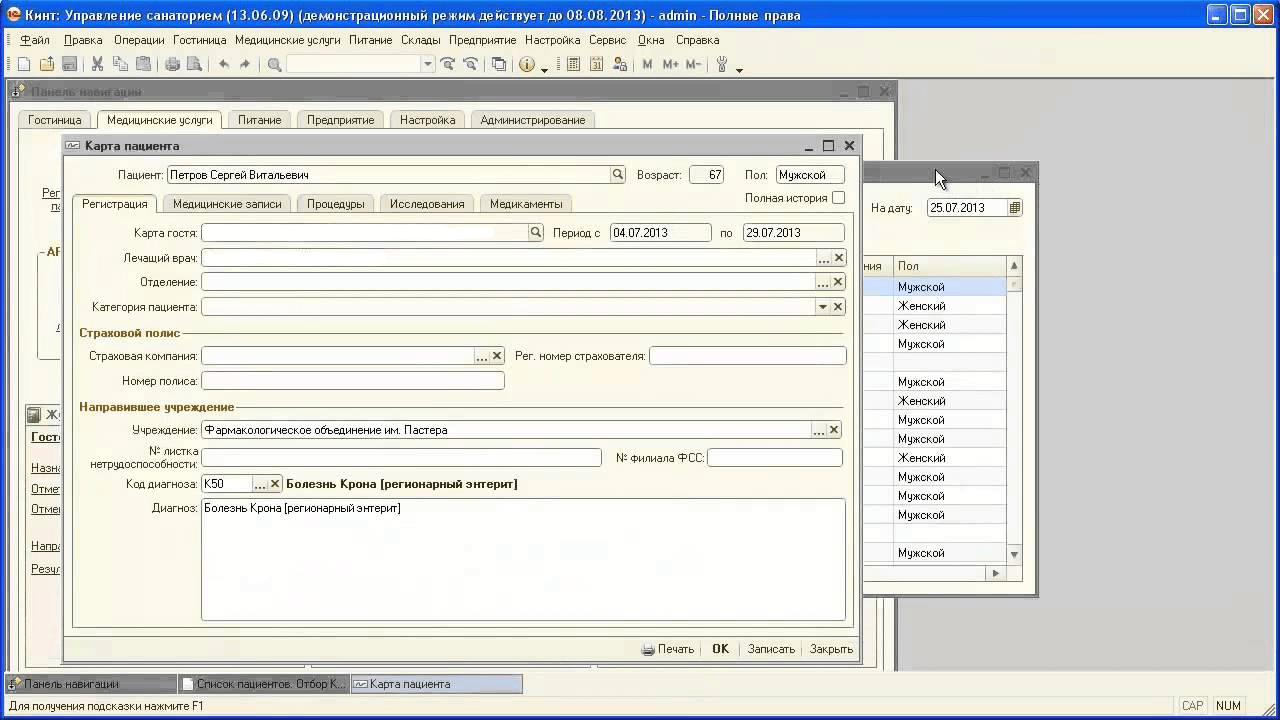Click the Windows list toolbar icon
This screenshot has height=720, width=1280.
498,64
